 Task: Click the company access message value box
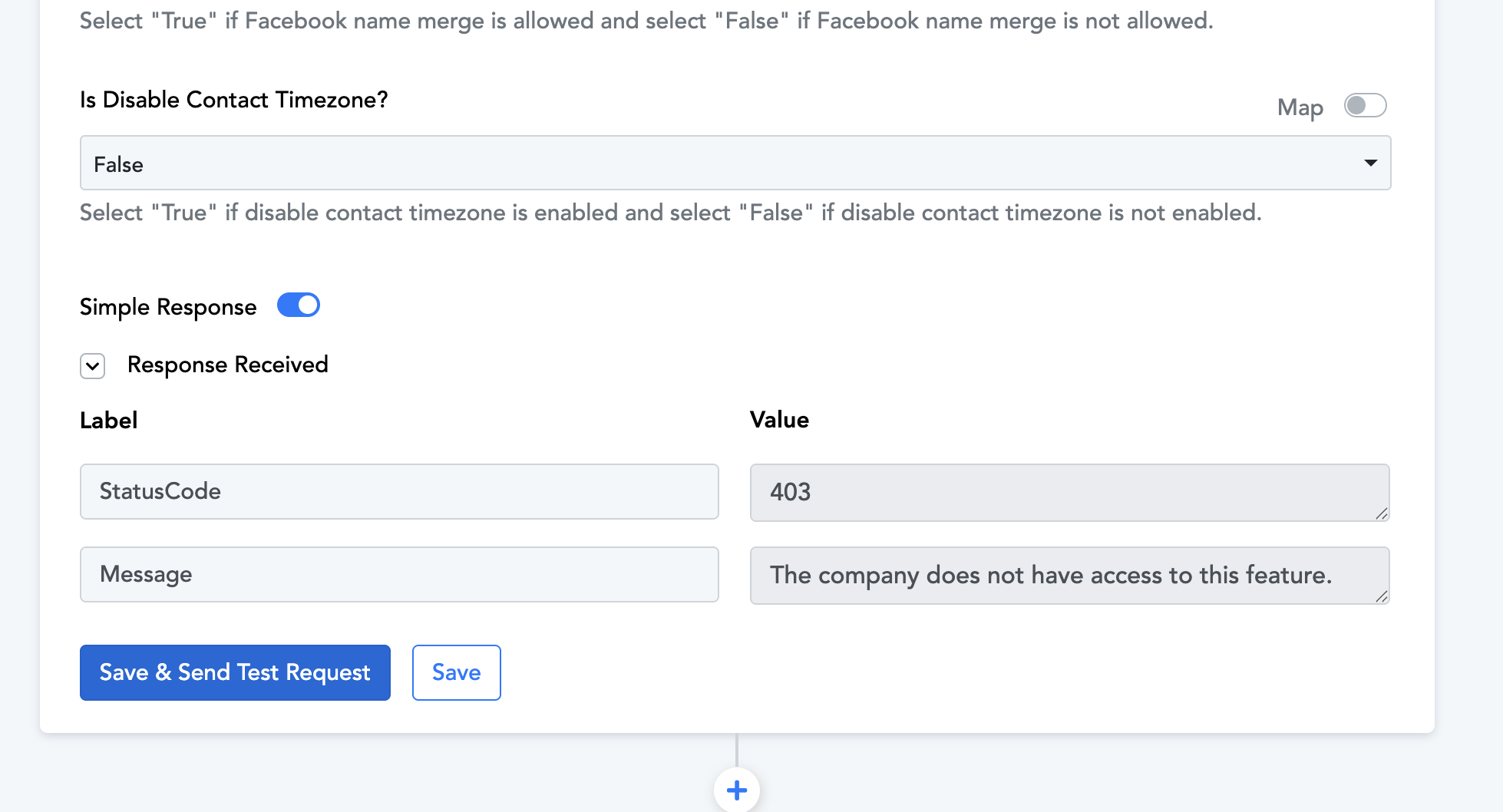(1069, 575)
